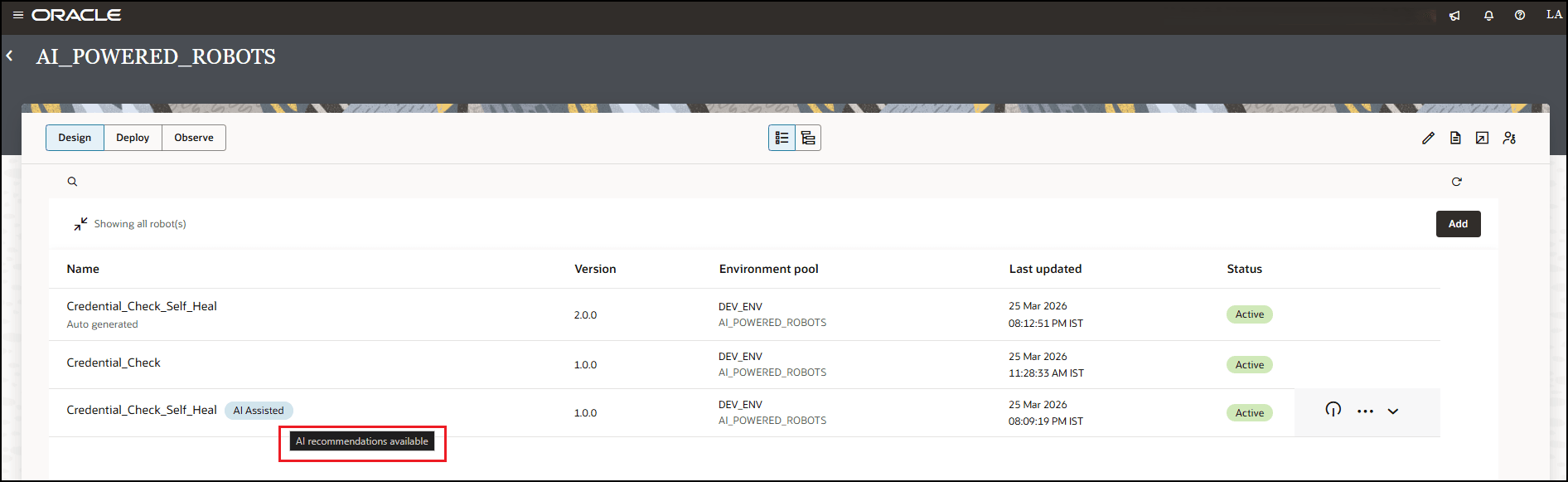This screenshot has width=1568, height=482.
Task: Click the AI_POWERED_ROBOTS project title
Action: (156, 56)
